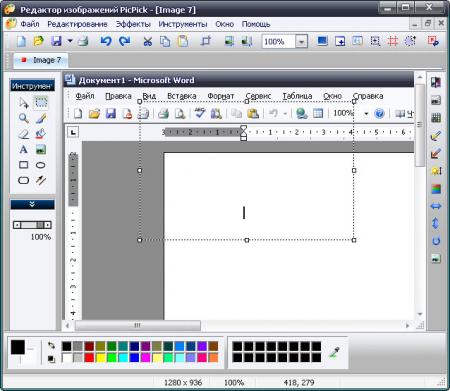Open the Редактирование menu
Viewport: 450px width, 391px height.
coord(77,24)
